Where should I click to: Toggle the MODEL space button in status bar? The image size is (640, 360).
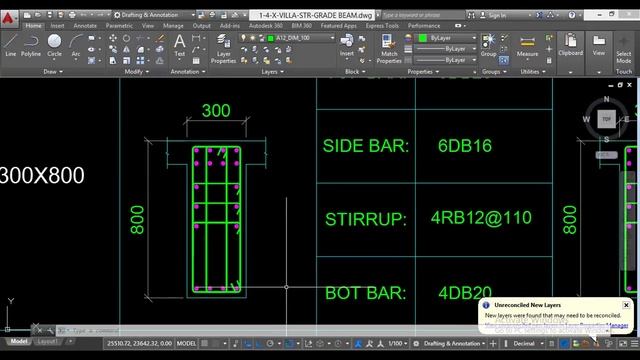point(186,344)
